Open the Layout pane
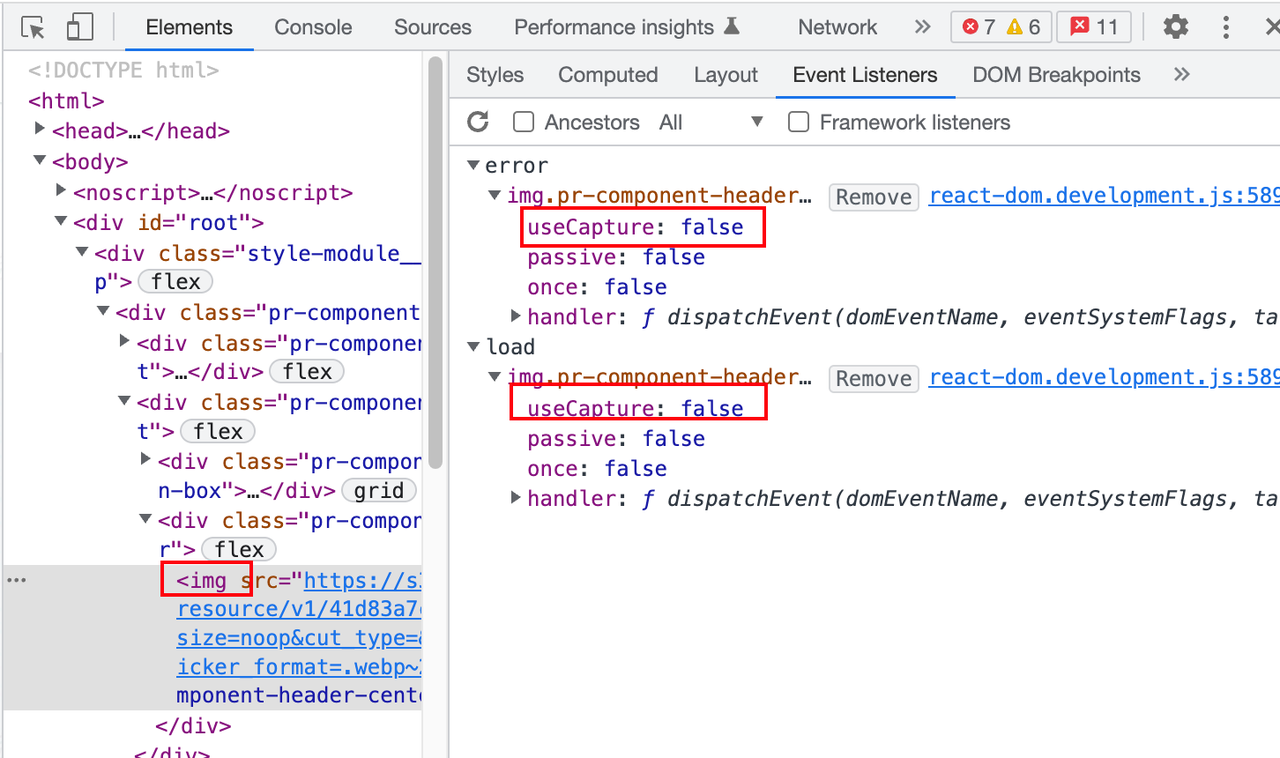This screenshot has width=1280, height=758. 726,75
